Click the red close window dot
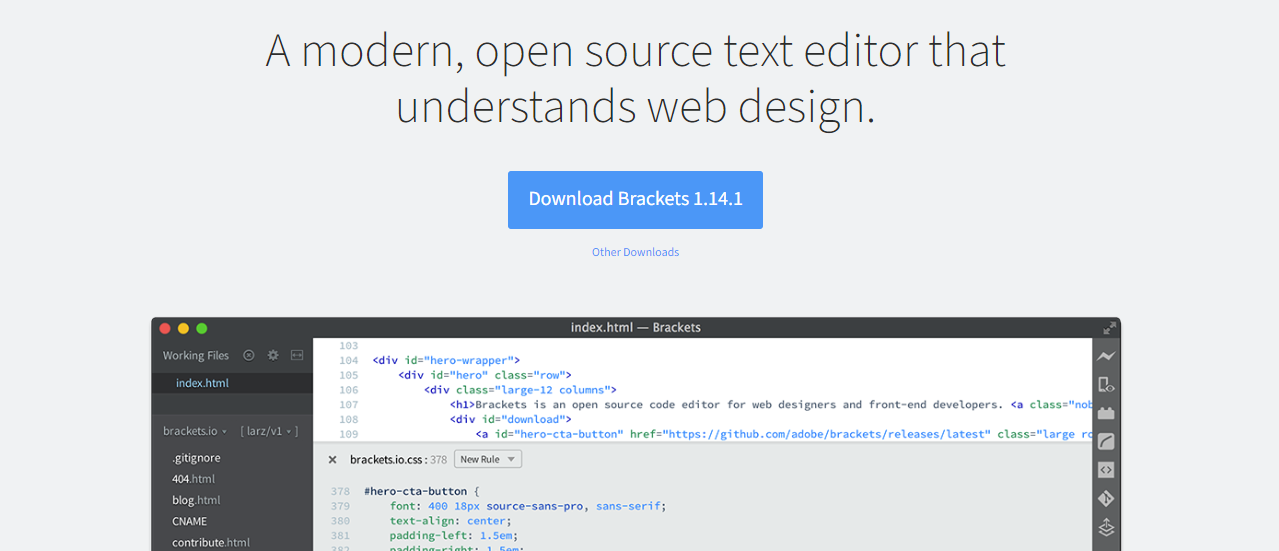The height and width of the screenshot is (551, 1279). tap(165, 328)
